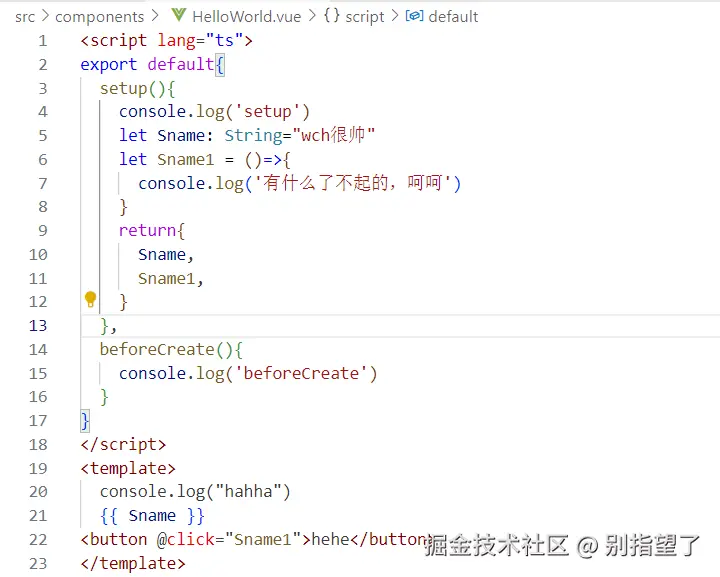Click the chevron after src in the breadcrumb
Viewport: 720px width, 577px height.
[45, 16]
